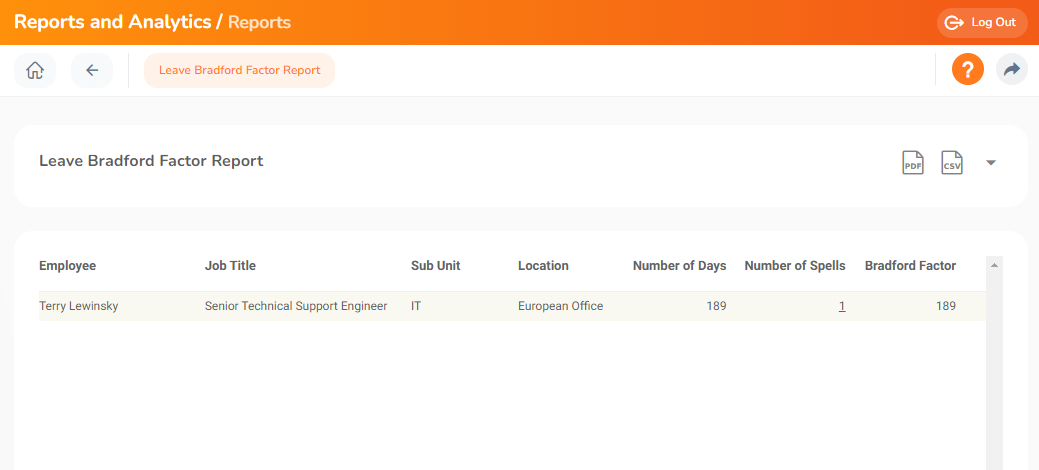Click the back arrow button
Image resolution: width=1039 pixels, height=470 pixels.
point(92,70)
